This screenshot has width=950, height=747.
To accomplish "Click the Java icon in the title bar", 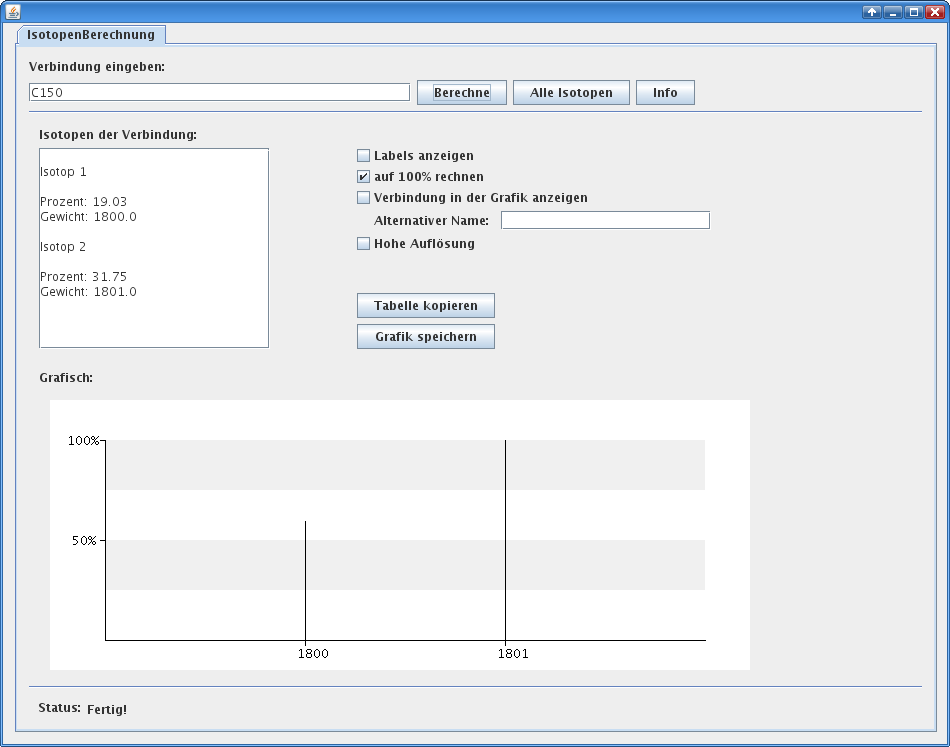I will click(x=13, y=12).
